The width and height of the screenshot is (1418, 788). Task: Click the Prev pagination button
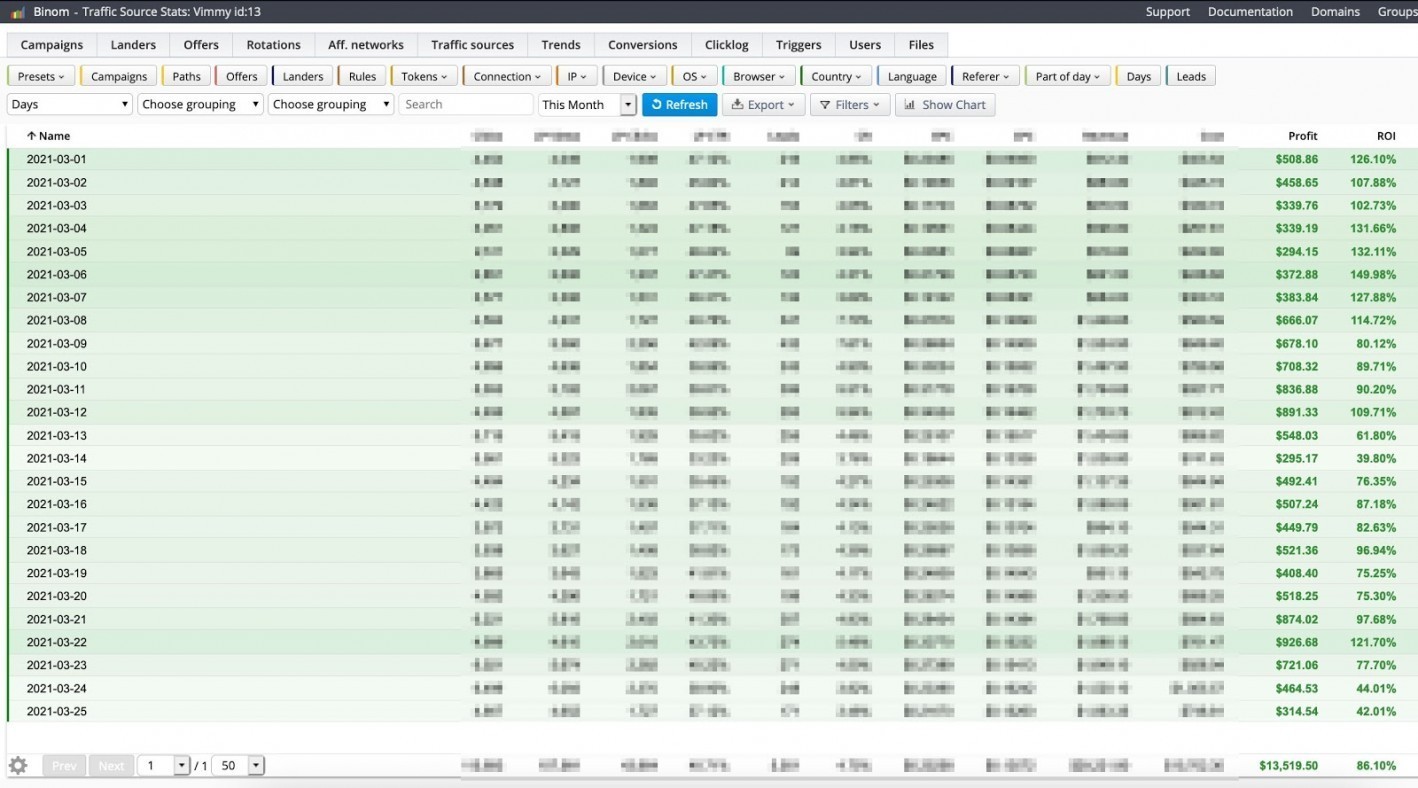click(x=64, y=766)
